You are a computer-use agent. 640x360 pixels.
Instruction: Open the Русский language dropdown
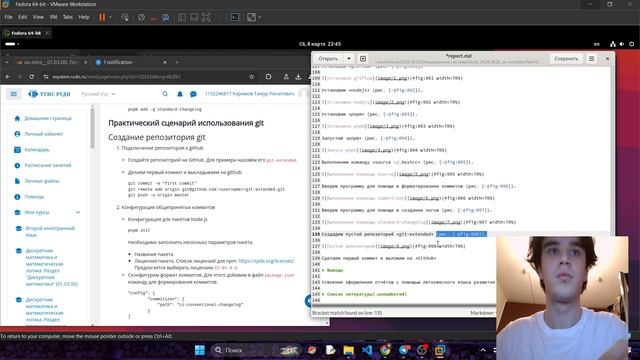pyautogui.click(x=98, y=94)
